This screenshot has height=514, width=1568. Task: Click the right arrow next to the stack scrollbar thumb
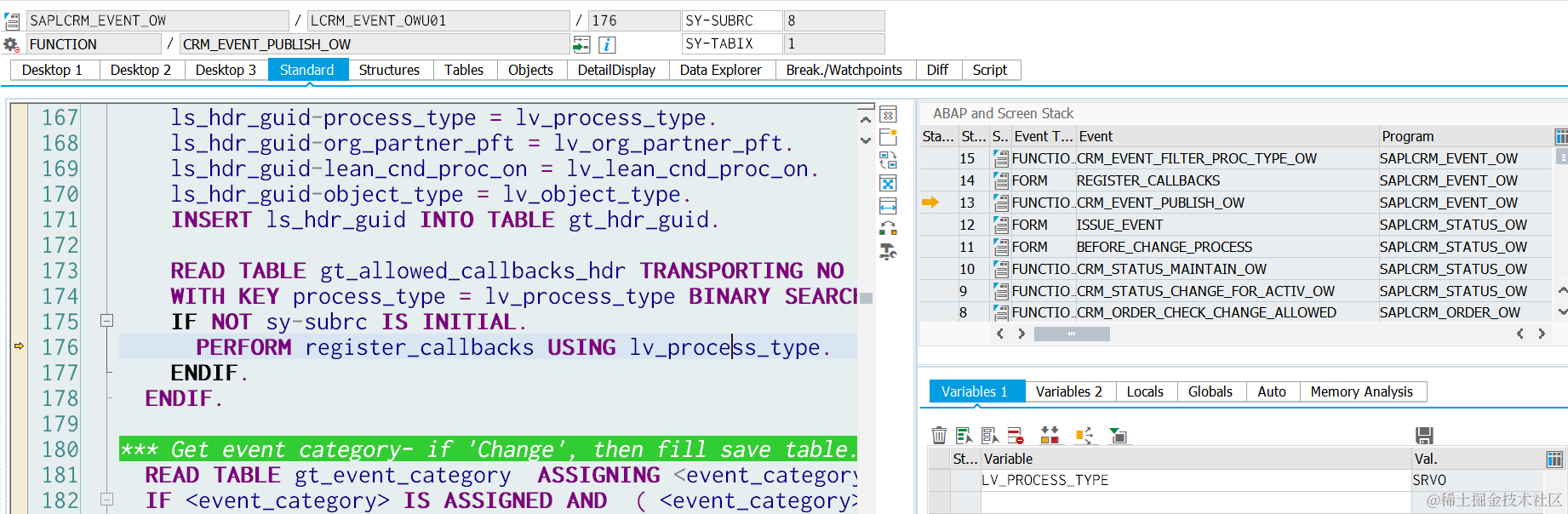click(x=1021, y=334)
